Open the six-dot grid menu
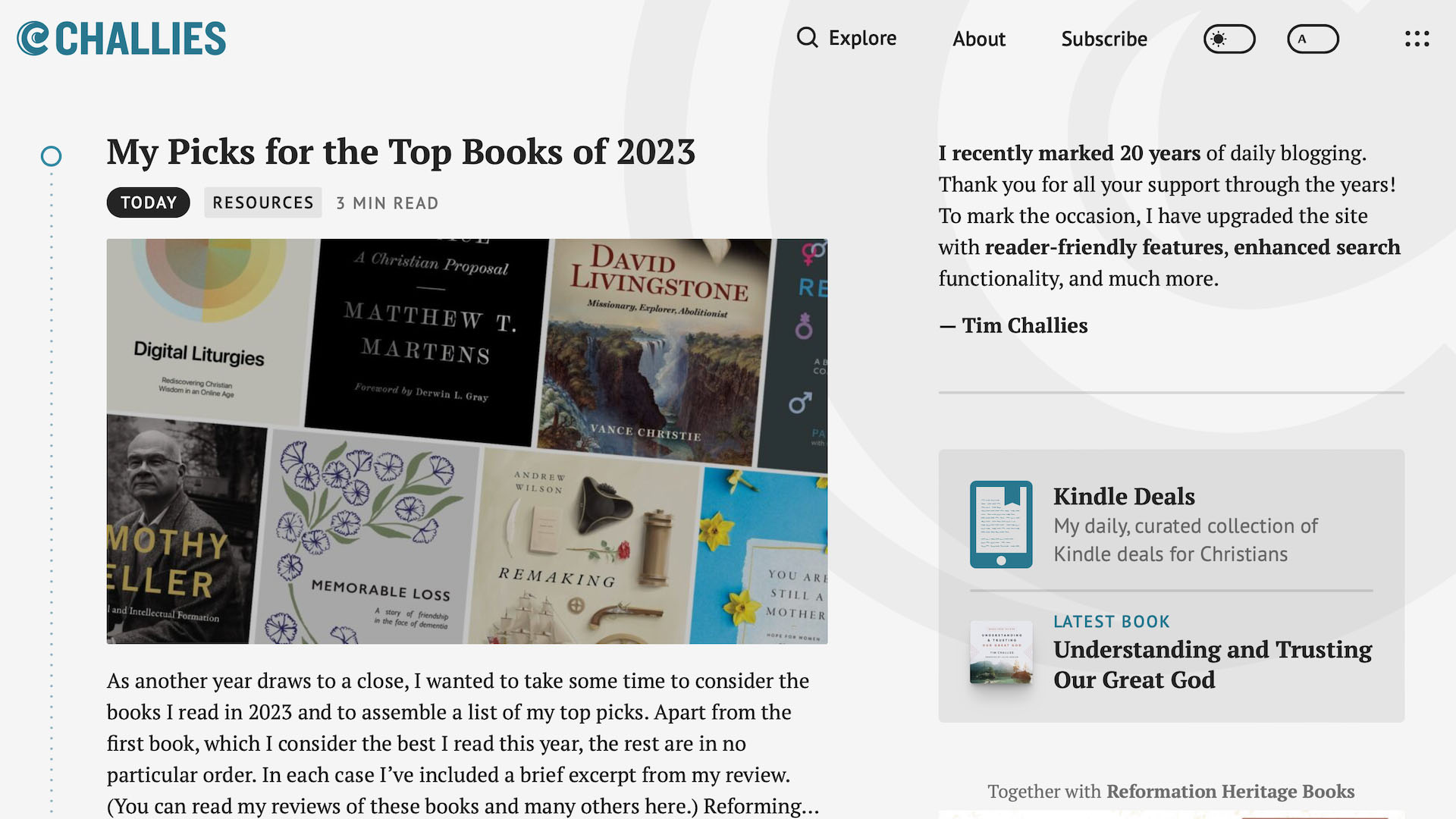 [1417, 39]
